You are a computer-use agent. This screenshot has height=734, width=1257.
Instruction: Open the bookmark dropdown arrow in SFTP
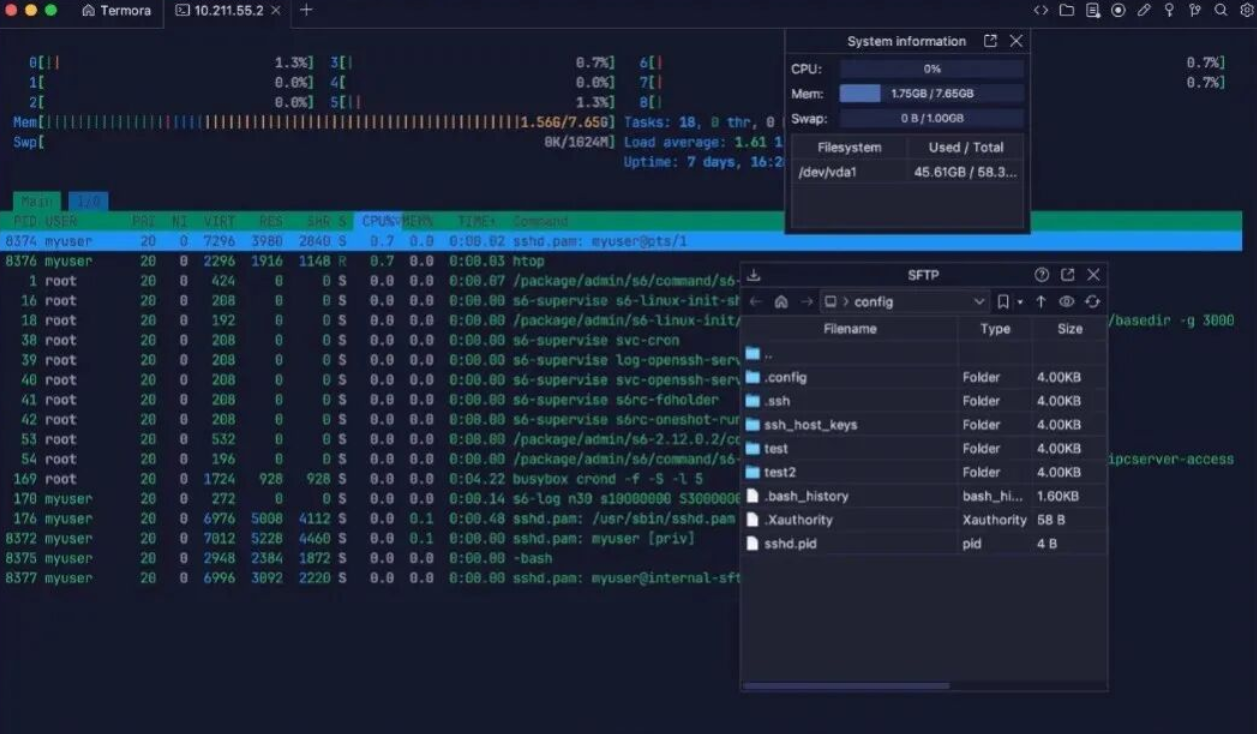point(1020,302)
